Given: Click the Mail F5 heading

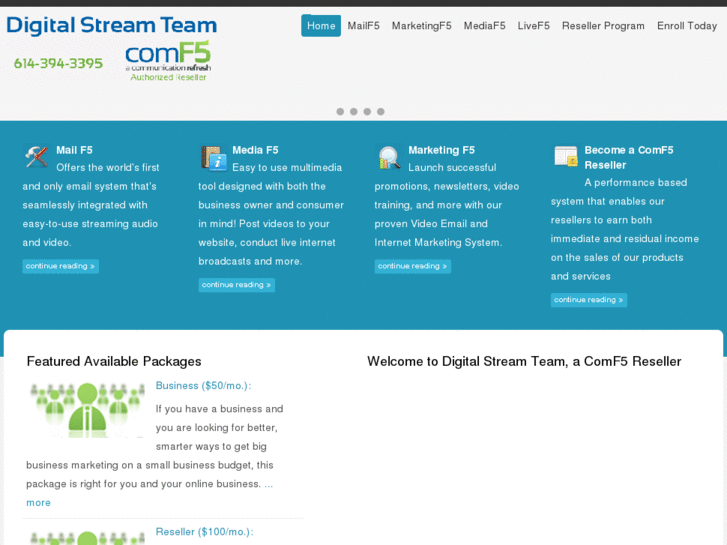Looking at the screenshot, I should [74, 150].
